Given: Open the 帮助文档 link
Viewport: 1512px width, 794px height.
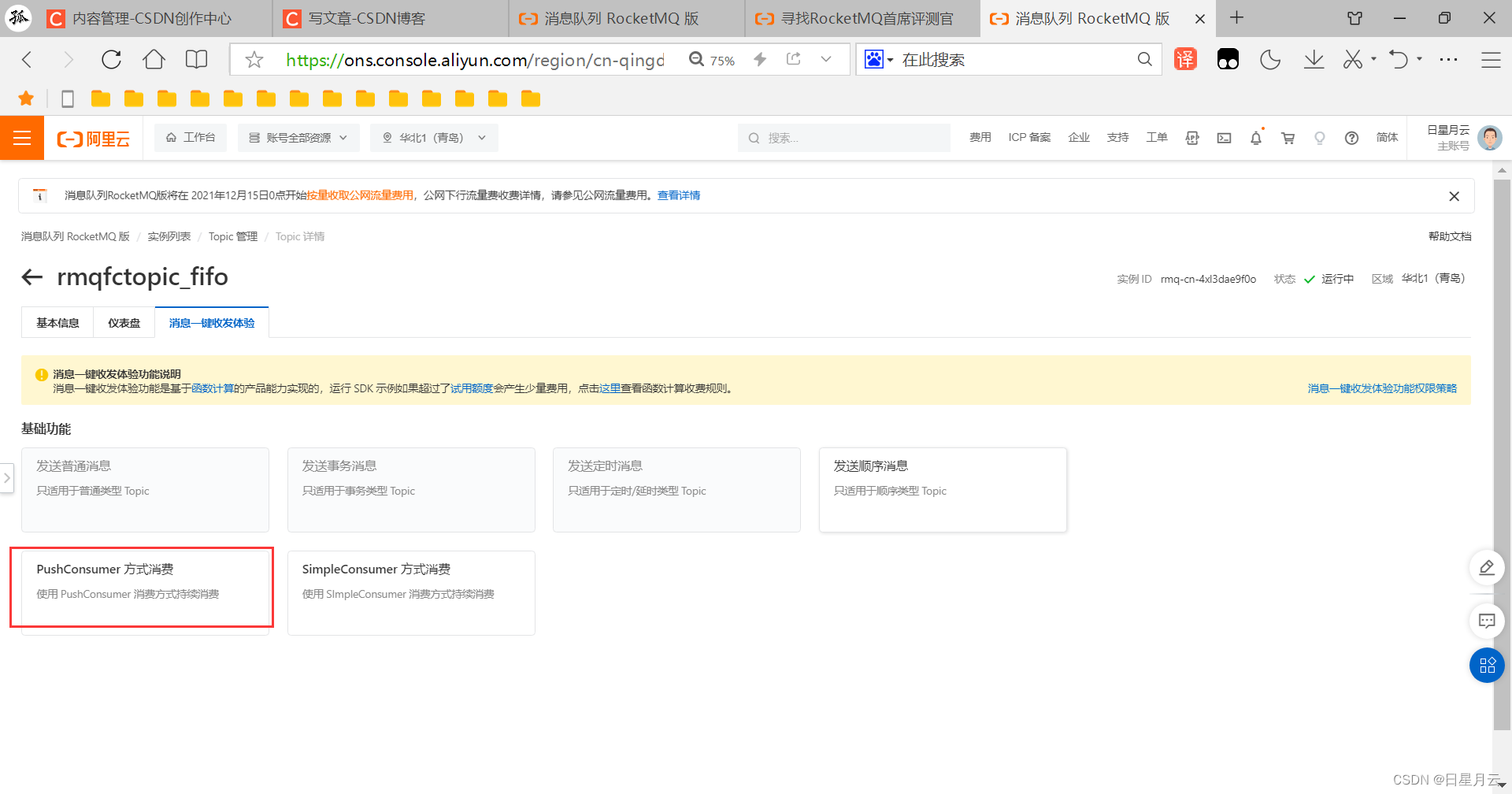Looking at the screenshot, I should click(x=1450, y=236).
